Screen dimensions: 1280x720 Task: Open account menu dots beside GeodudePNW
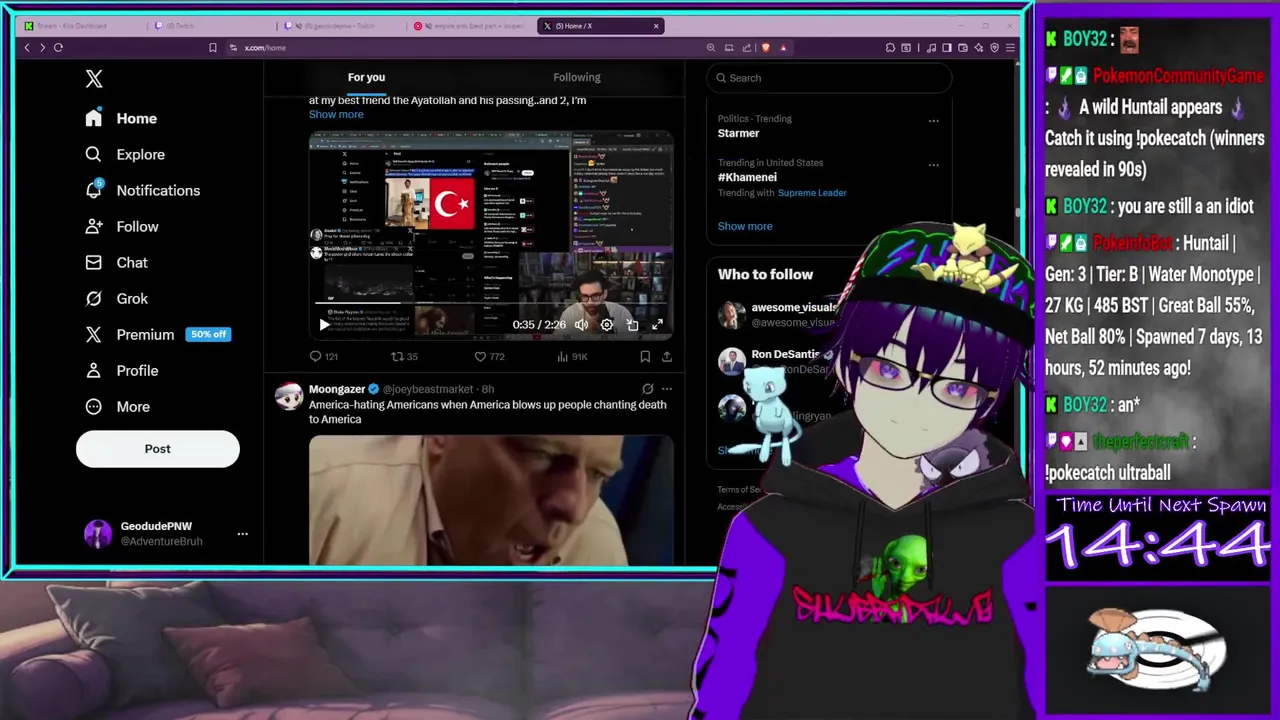[x=242, y=534]
